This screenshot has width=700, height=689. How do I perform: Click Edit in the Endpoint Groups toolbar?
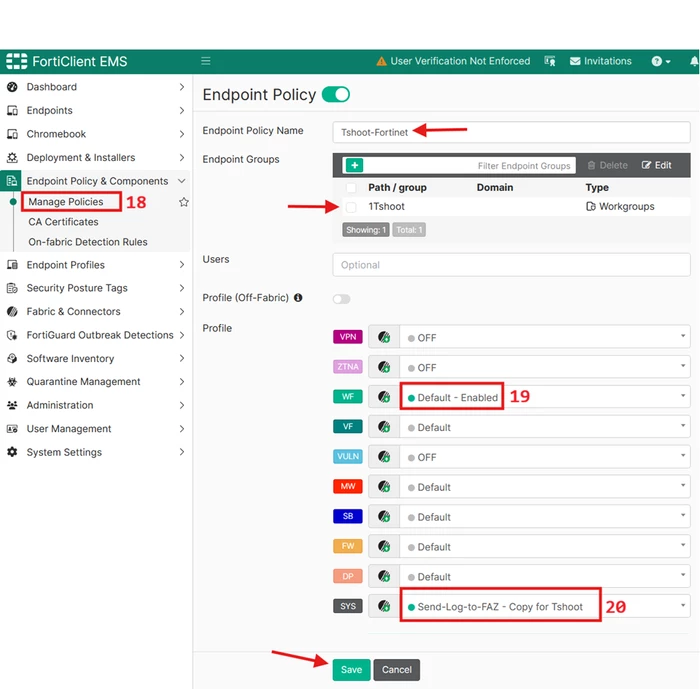click(657, 165)
